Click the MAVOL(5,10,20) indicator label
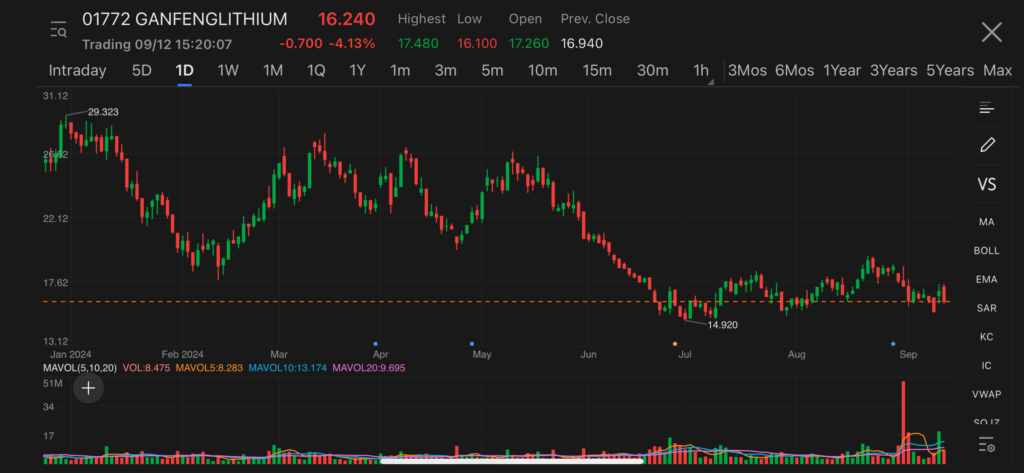 pos(80,368)
